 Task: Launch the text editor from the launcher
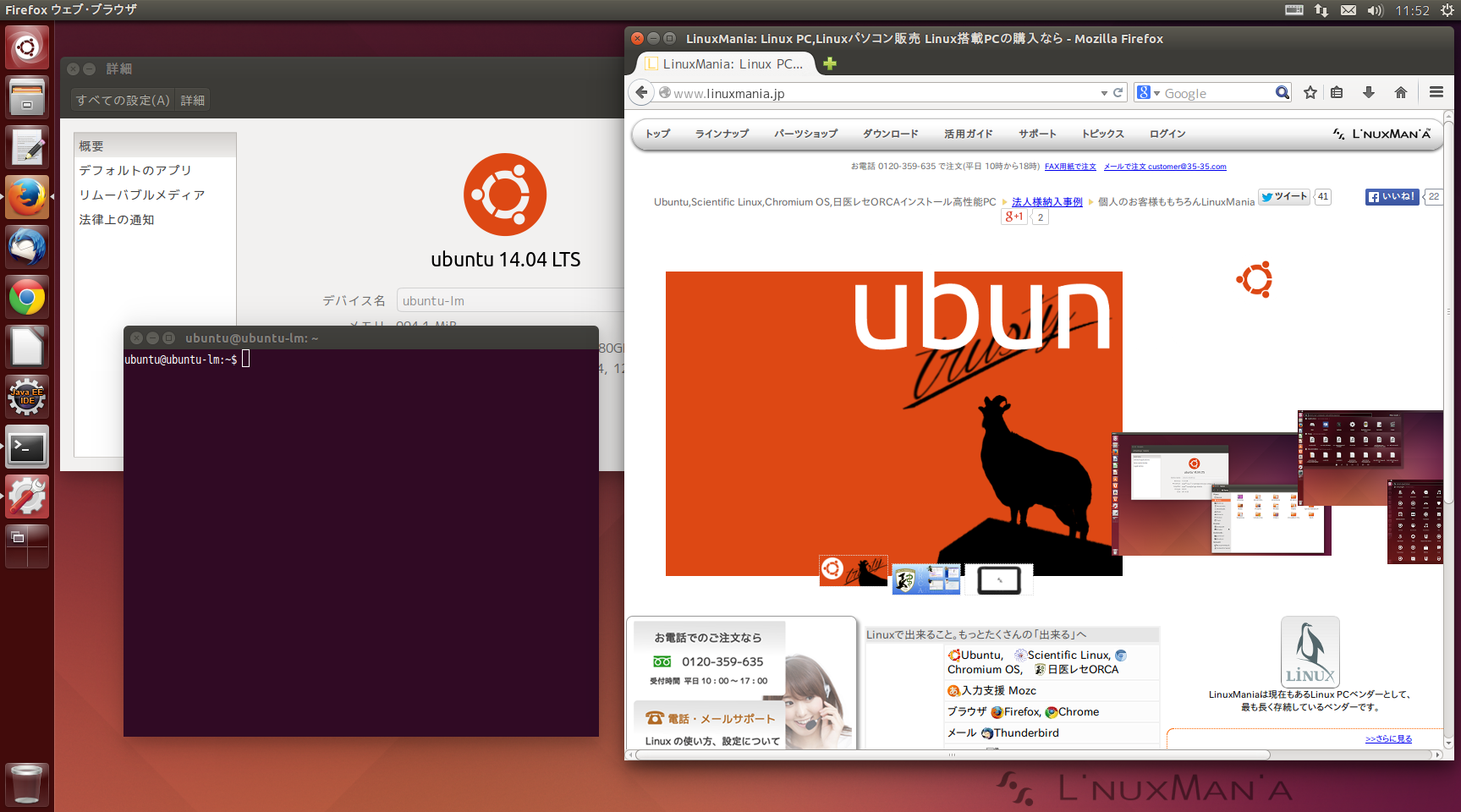(x=27, y=147)
